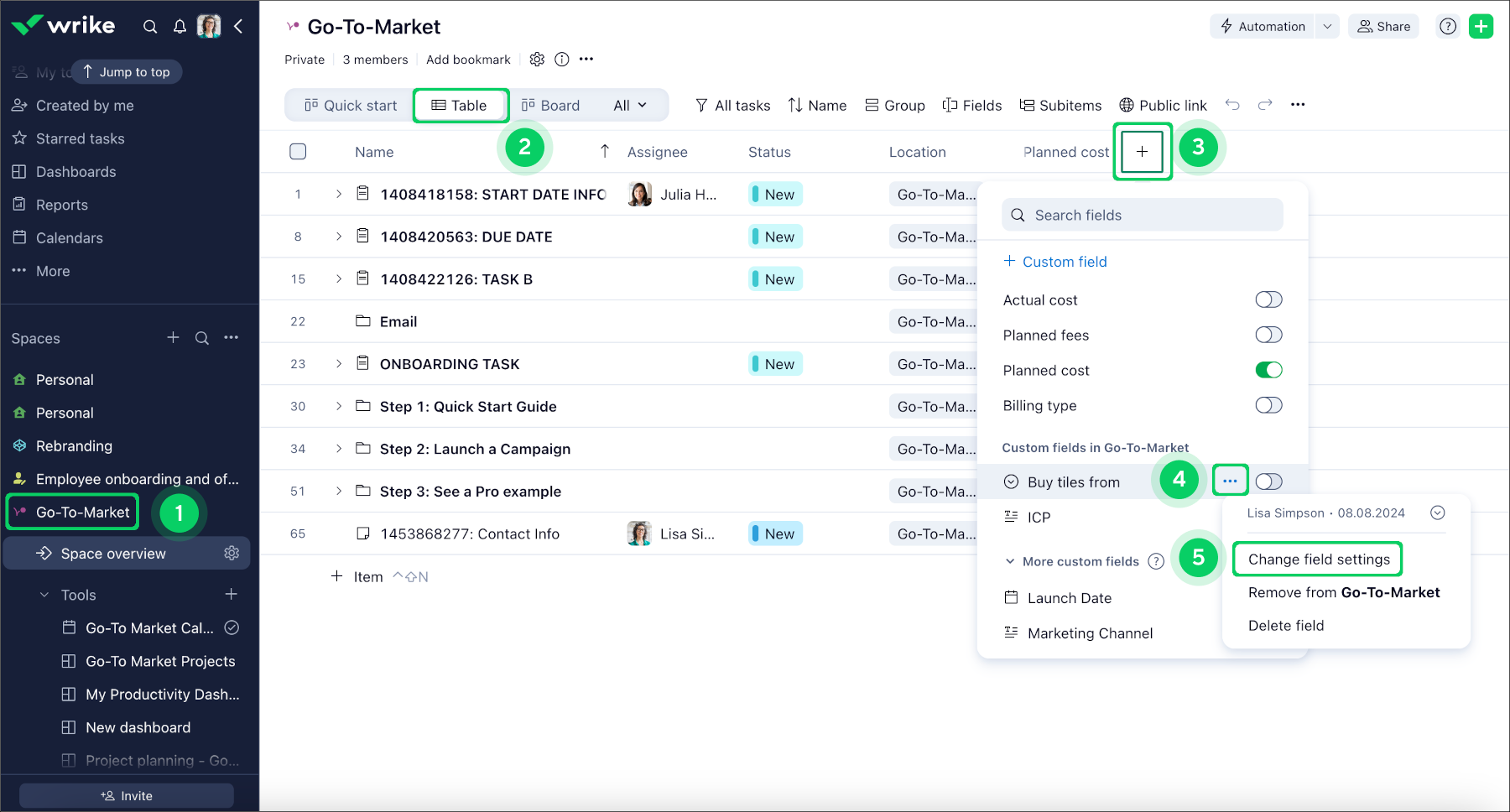This screenshot has height=812, width=1510.
Task: Click the Subitems icon in the toolbar
Action: [1028, 105]
